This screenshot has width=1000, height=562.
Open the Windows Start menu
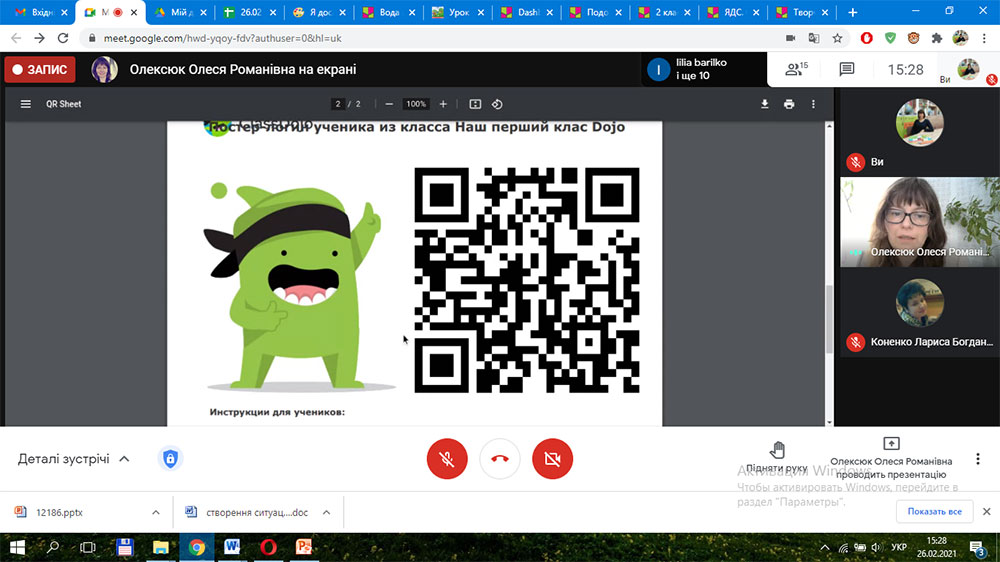(x=17, y=547)
